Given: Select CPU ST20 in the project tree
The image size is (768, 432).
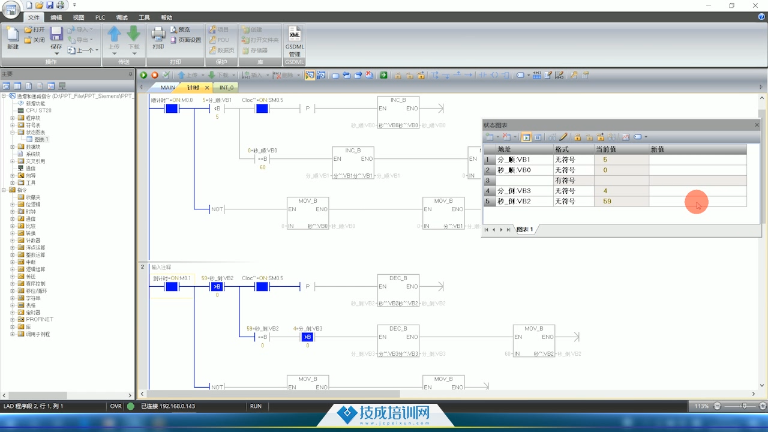Looking at the screenshot, I should (x=38, y=111).
